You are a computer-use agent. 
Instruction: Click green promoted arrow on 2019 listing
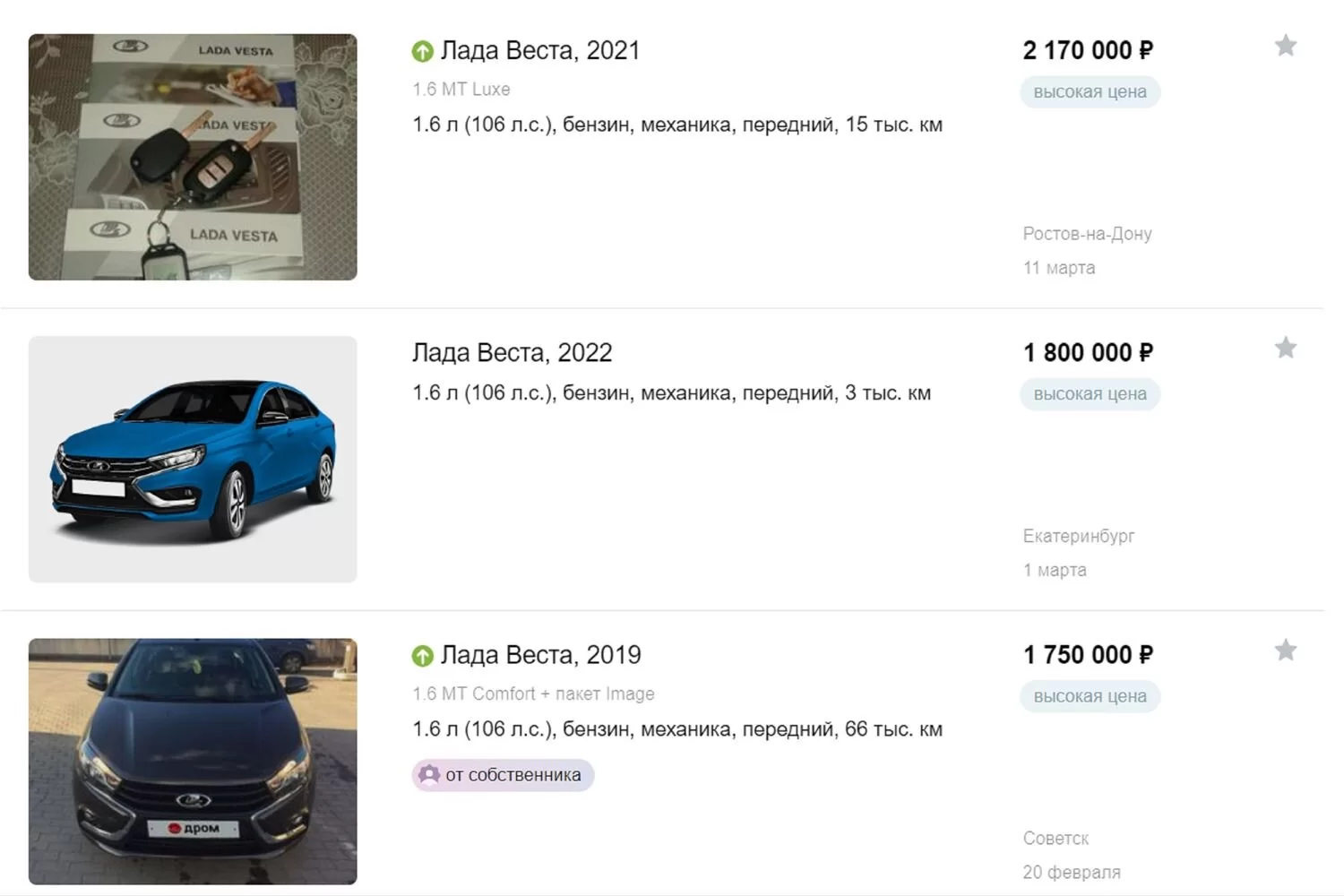[423, 656]
